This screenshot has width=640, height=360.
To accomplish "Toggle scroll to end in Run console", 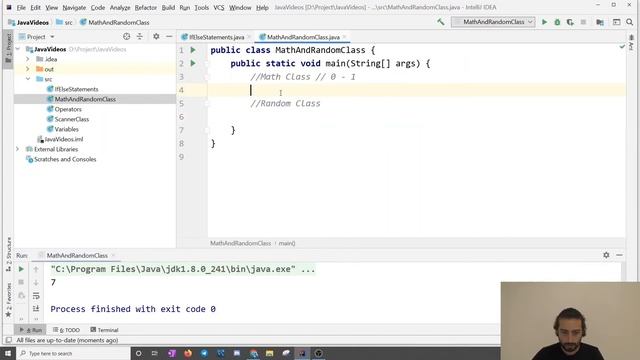I will tap(36, 309).
